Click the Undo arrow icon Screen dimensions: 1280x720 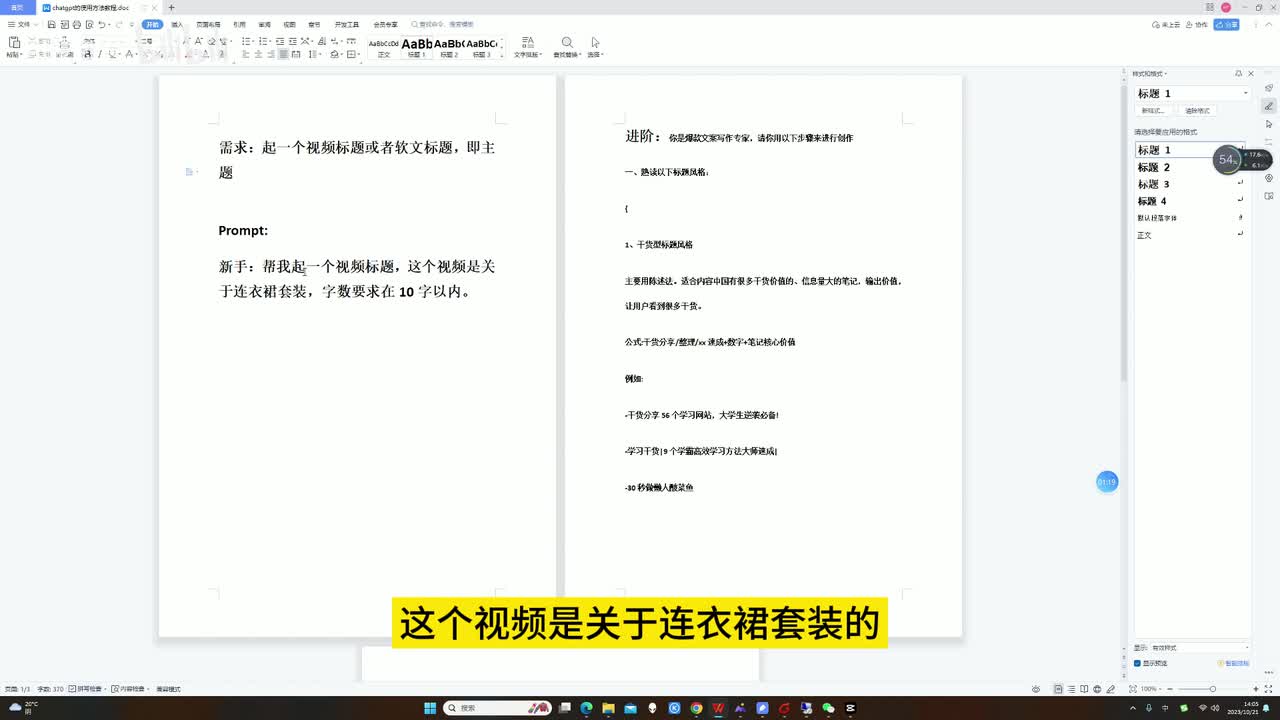pyautogui.click(x=102, y=24)
